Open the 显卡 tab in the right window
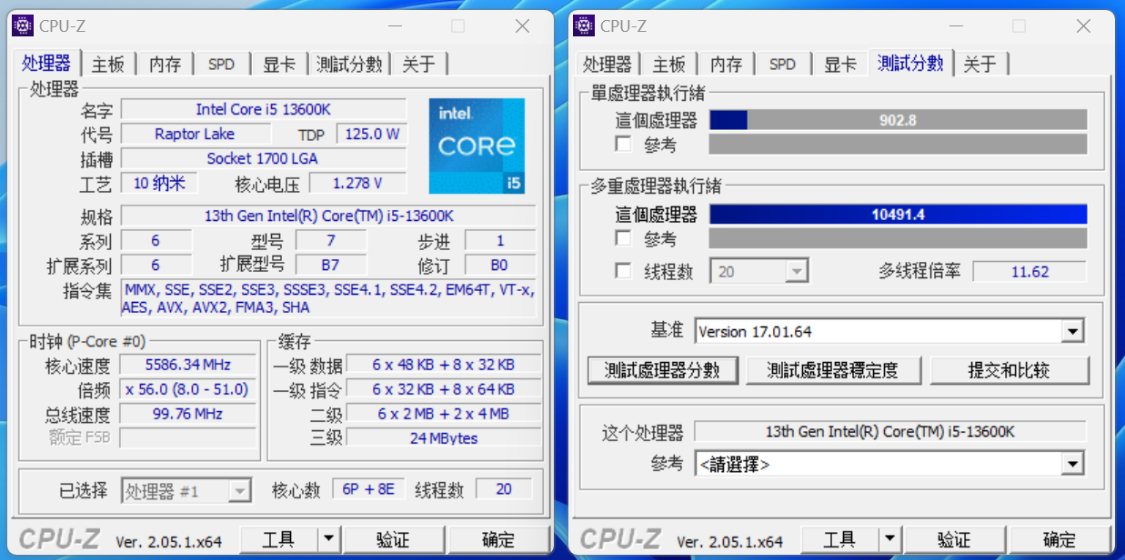 (840, 65)
